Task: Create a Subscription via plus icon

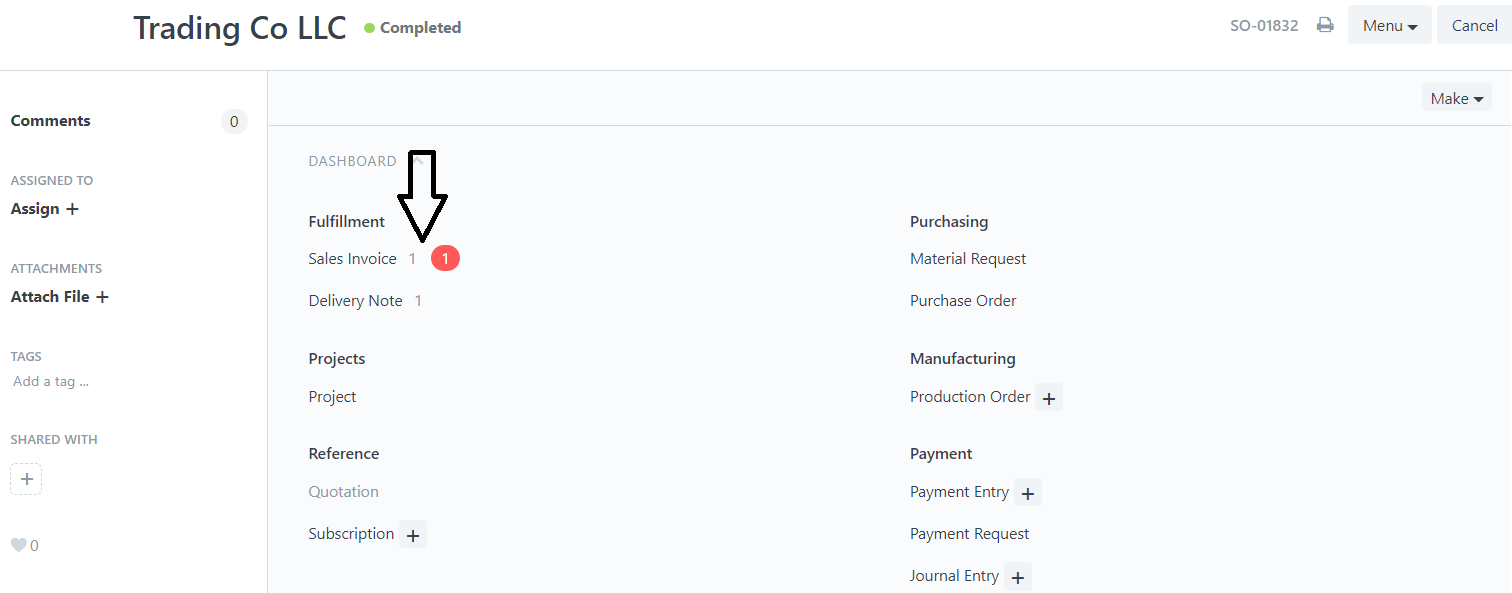Action: [413, 535]
